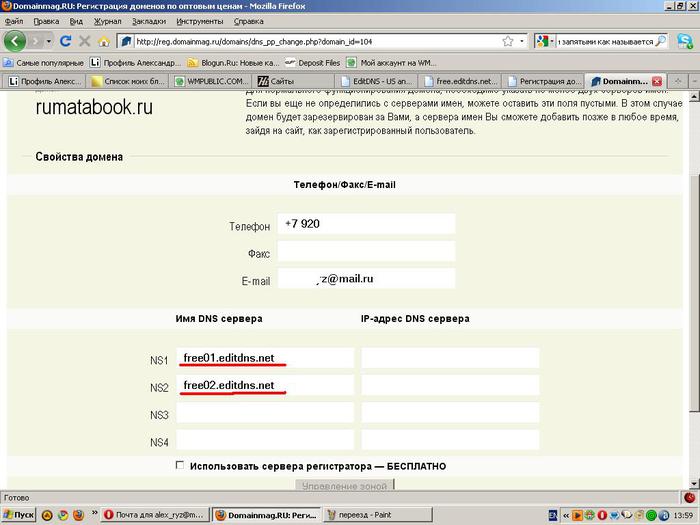The height and width of the screenshot is (525, 700).
Task: Click the NS2 DNS server name field
Action: click(x=265, y=385)
